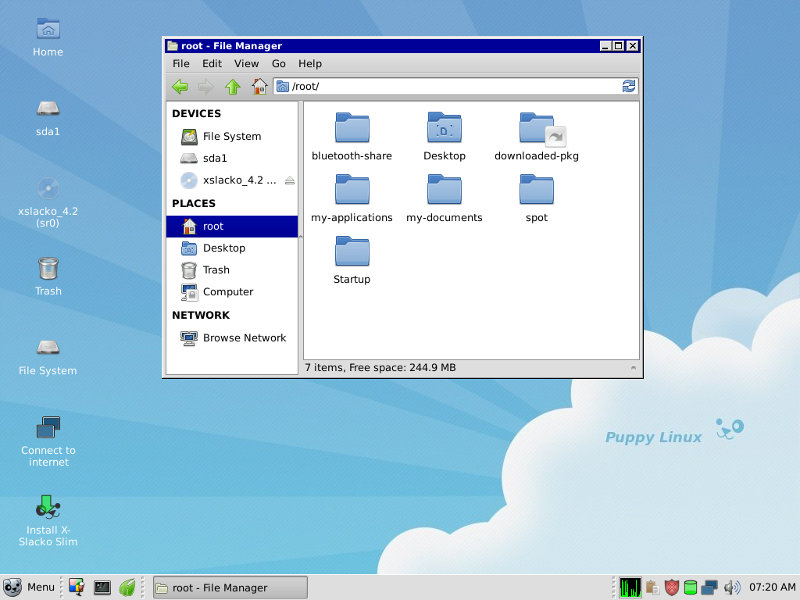Select the desktop Trash icon
Viewport: 800px width, 600px height.
tap(48, 277)
